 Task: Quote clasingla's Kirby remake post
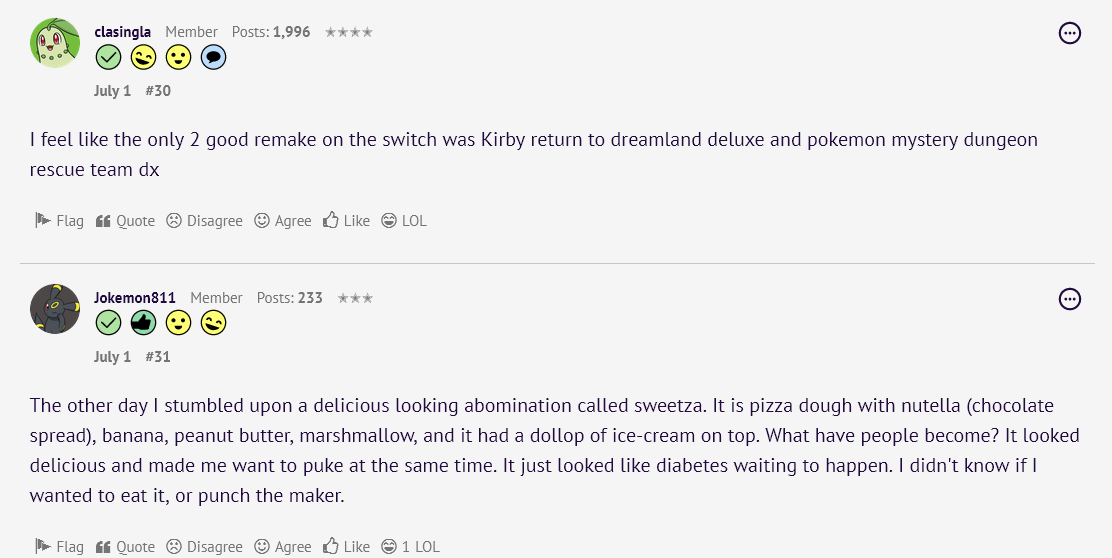click(126, 221)
